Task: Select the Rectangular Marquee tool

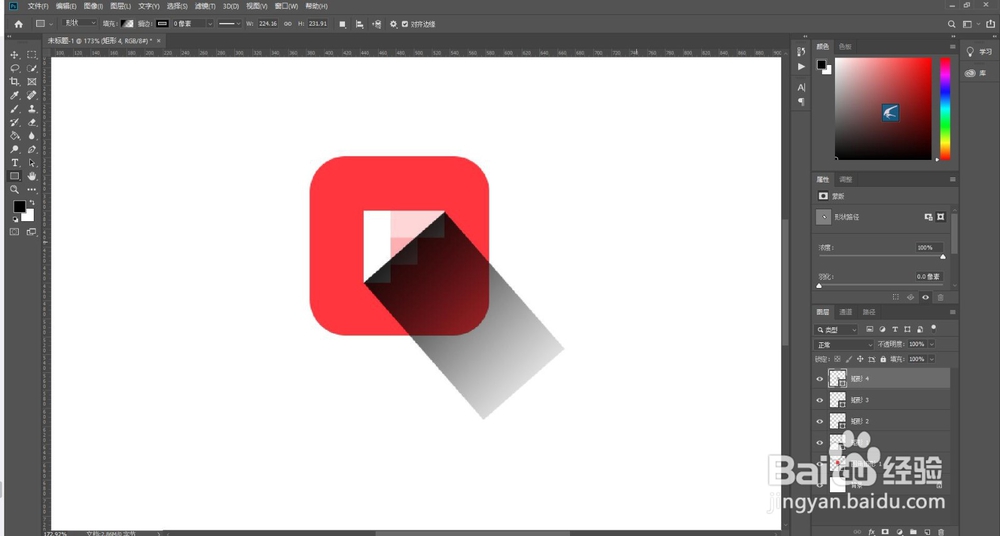Action: pyautogui.click(x=32, y=55)
